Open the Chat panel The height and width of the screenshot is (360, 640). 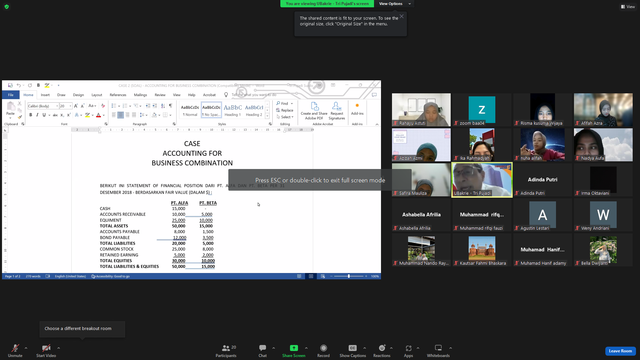(262, 350)
